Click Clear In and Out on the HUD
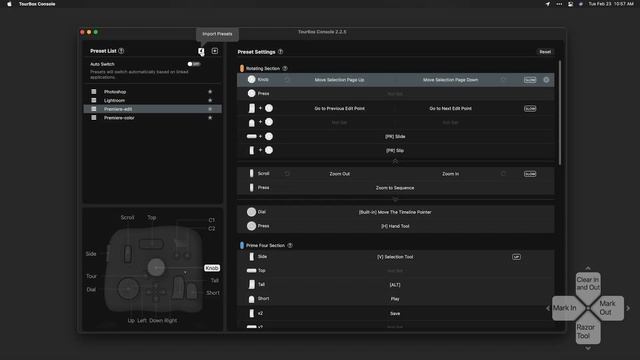The image size is (640, 360). pos(588,284)
